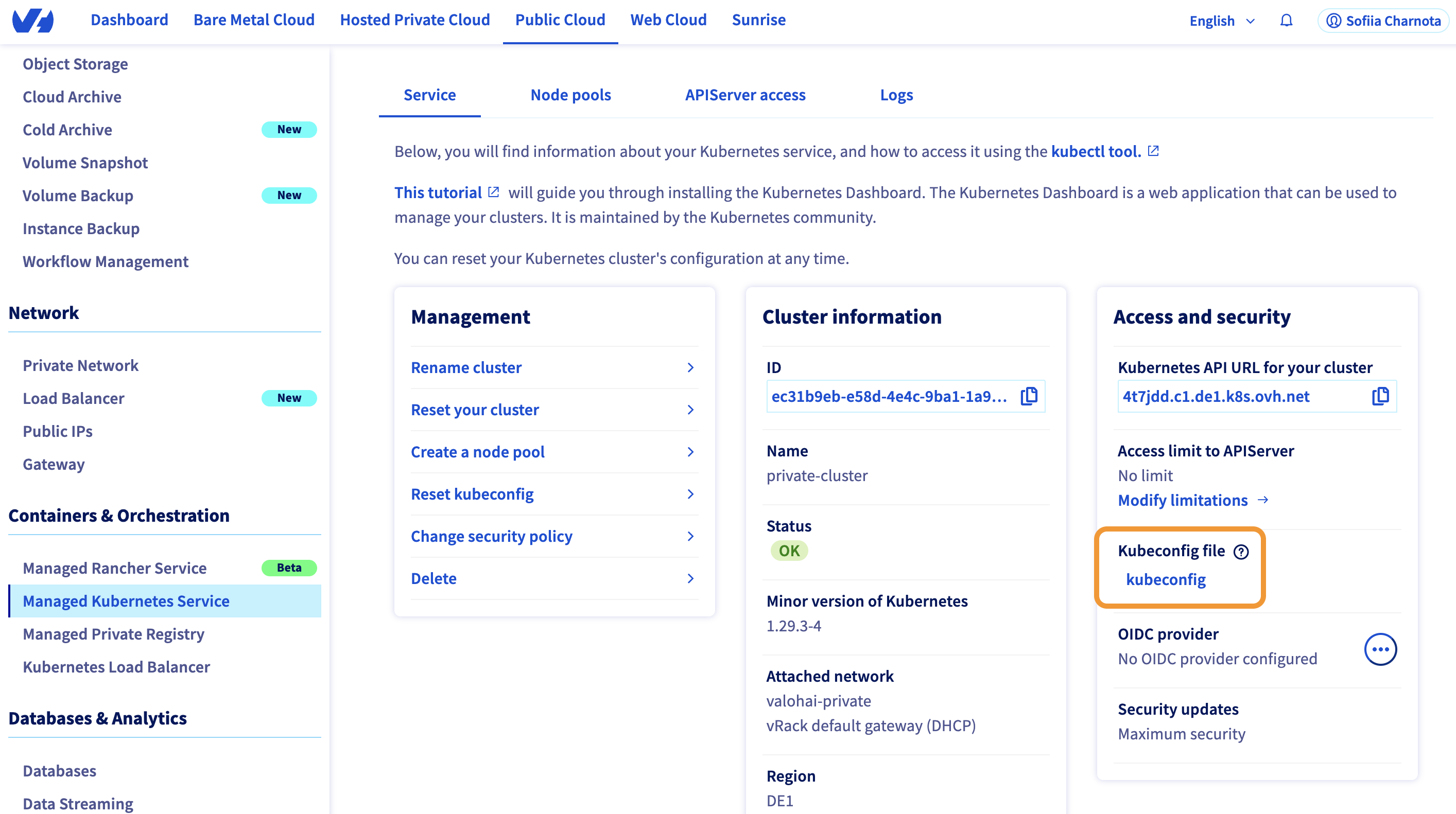The height and width of the screenshot is (814, 1456).
Task: Open Web Cloud section
Action: (x=668, y=20)
